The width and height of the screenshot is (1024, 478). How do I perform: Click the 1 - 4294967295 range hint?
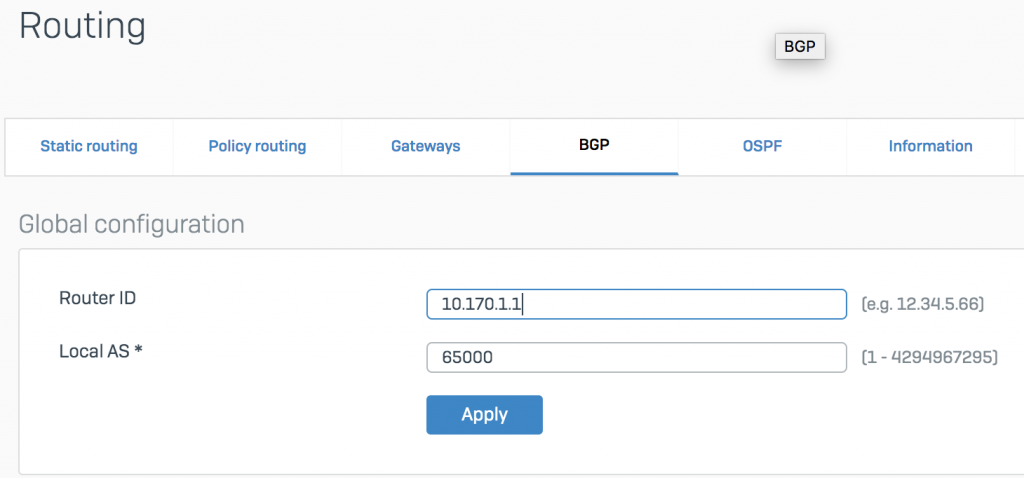[929, 358]
